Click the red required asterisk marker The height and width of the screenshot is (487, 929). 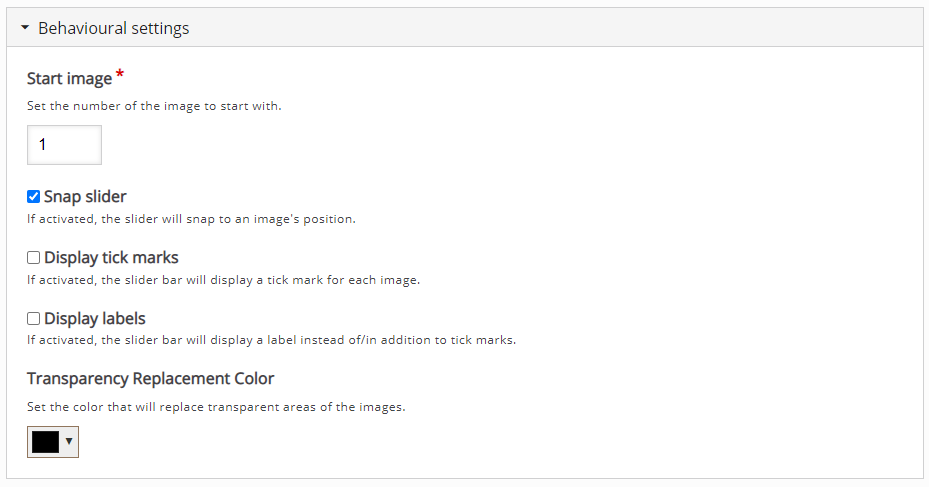click(121, 75)
